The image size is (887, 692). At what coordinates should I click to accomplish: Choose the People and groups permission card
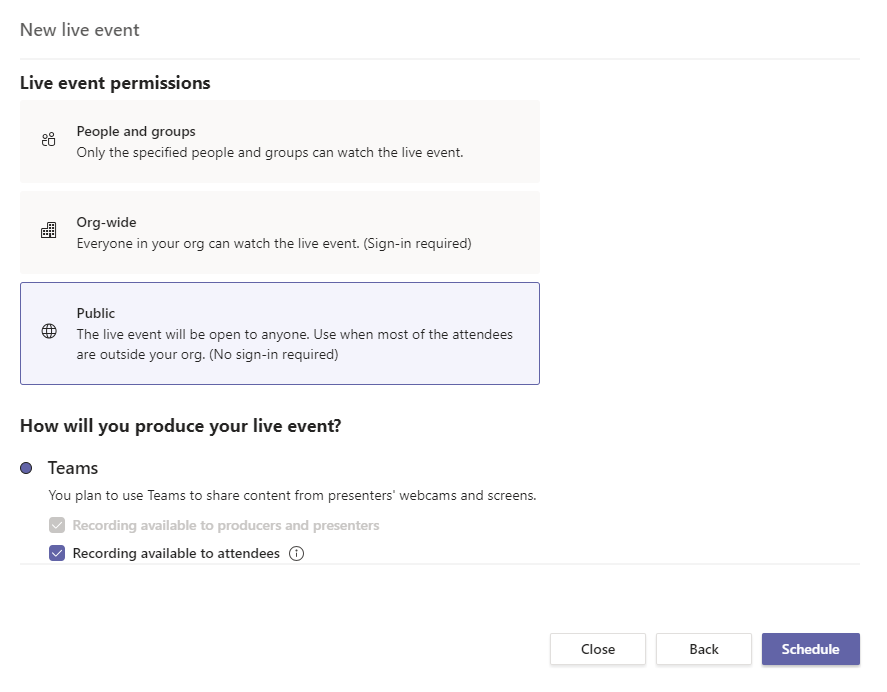(280, 141)
